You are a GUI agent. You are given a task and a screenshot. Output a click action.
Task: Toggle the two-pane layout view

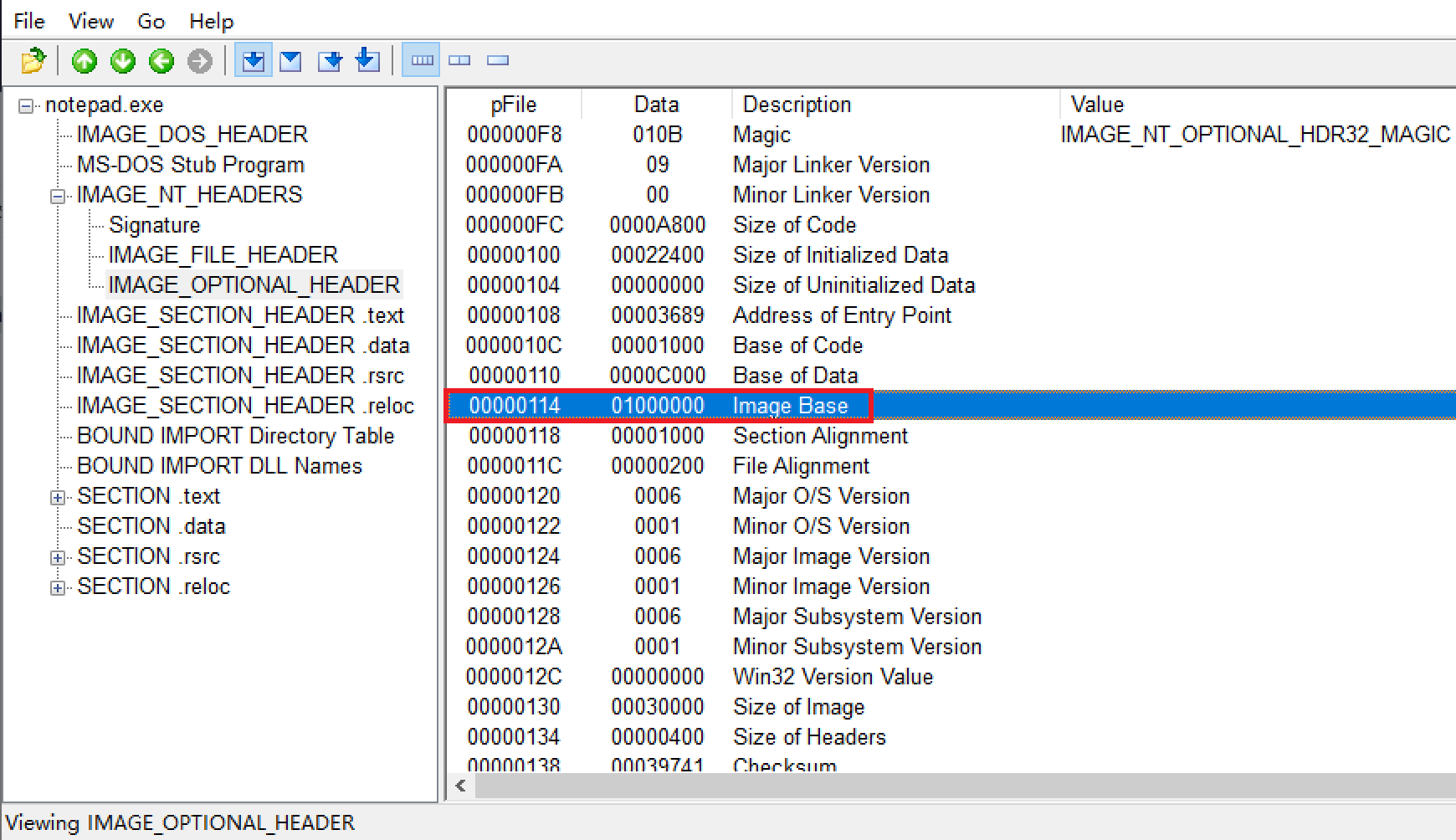(459, 60)
